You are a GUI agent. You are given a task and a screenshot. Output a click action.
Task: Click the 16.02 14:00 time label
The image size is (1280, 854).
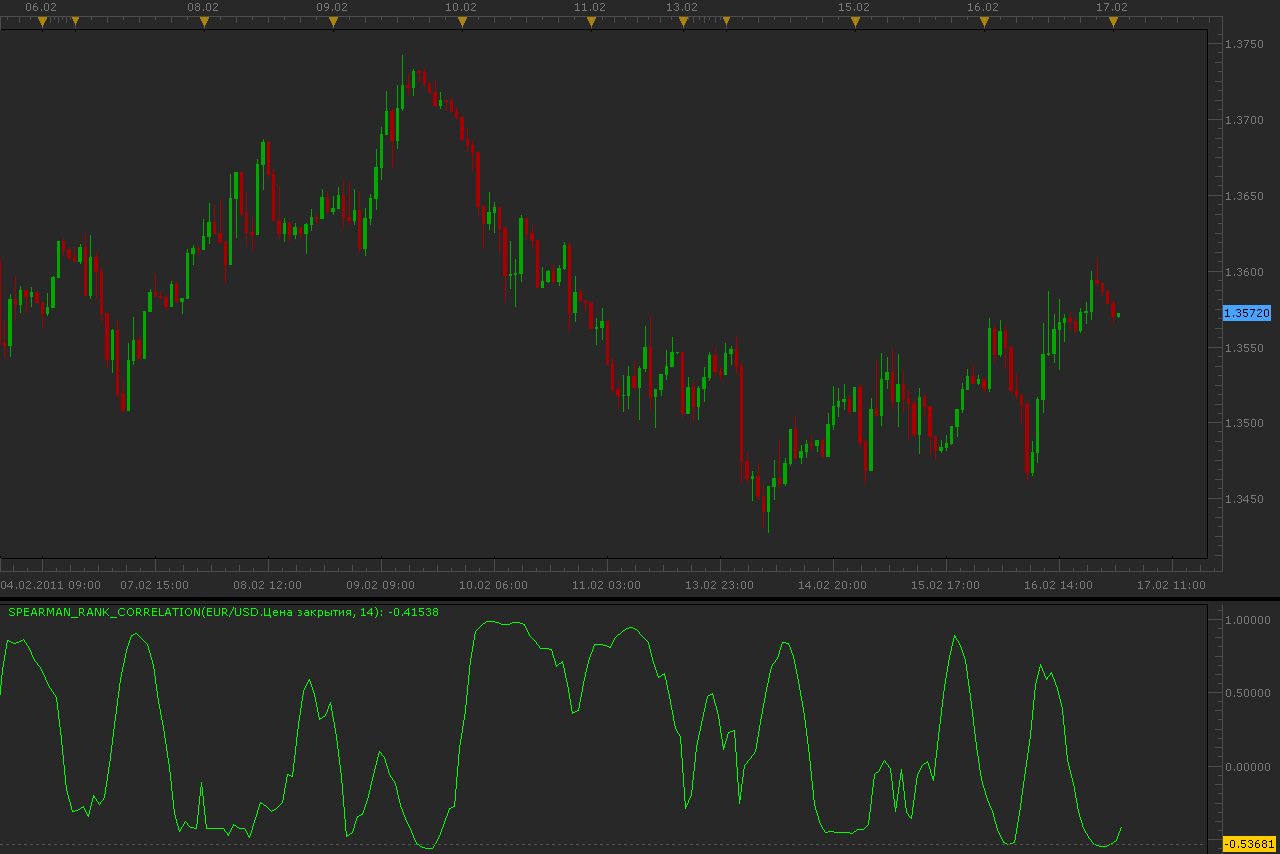(1059, 585)
